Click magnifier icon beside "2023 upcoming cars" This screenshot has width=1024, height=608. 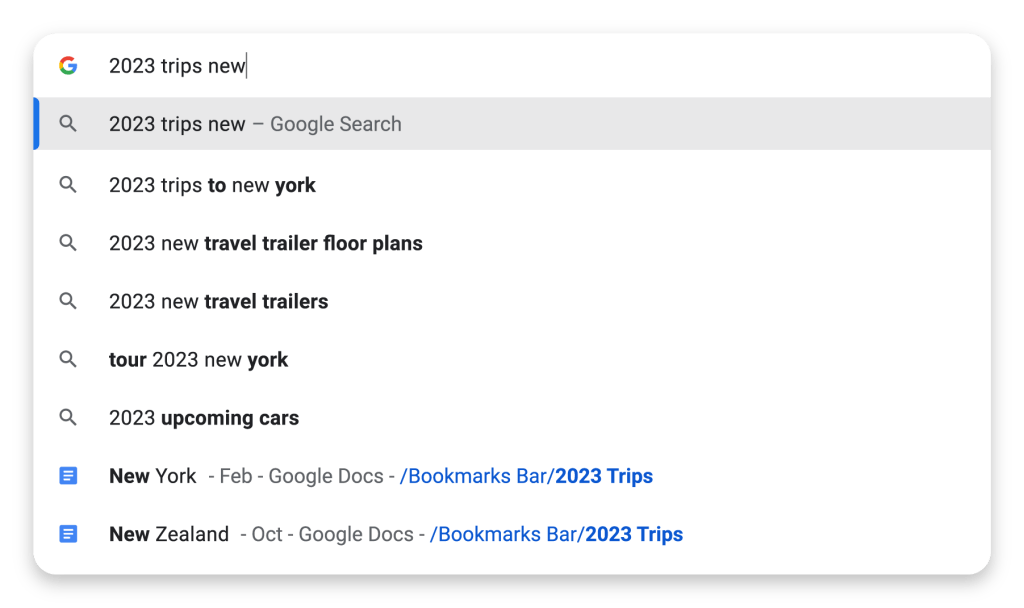click(x=68, y=418)
